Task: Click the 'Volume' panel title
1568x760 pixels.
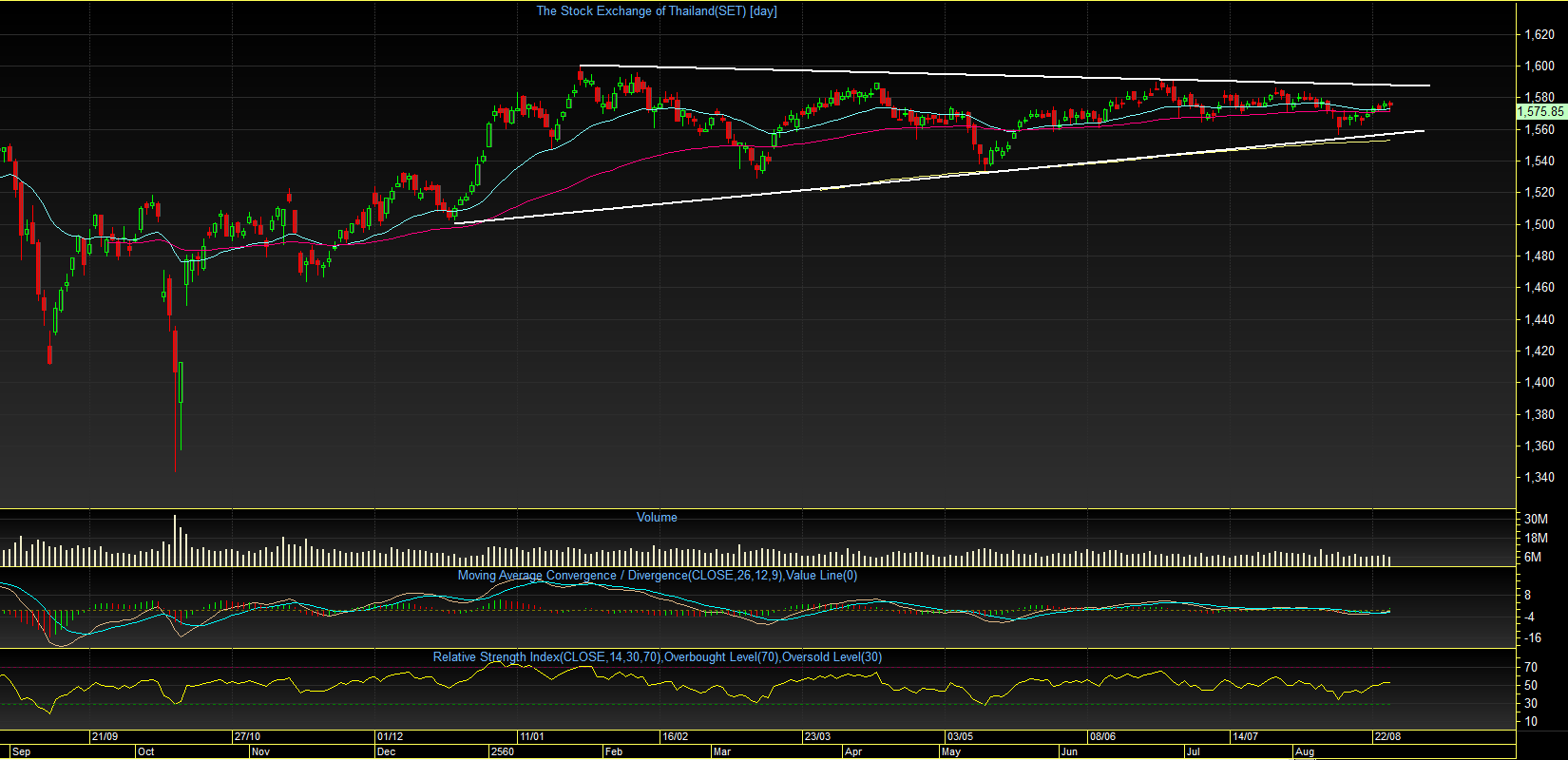Action: pos(657,518)
